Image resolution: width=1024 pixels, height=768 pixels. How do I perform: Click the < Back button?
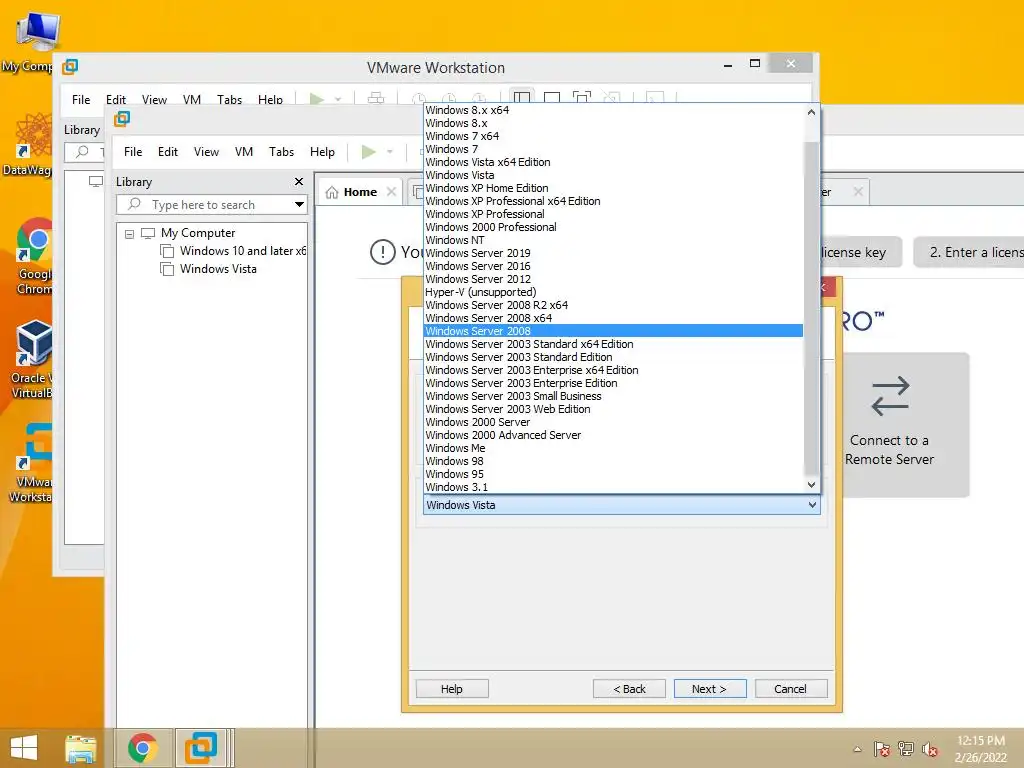pos(629,689)
